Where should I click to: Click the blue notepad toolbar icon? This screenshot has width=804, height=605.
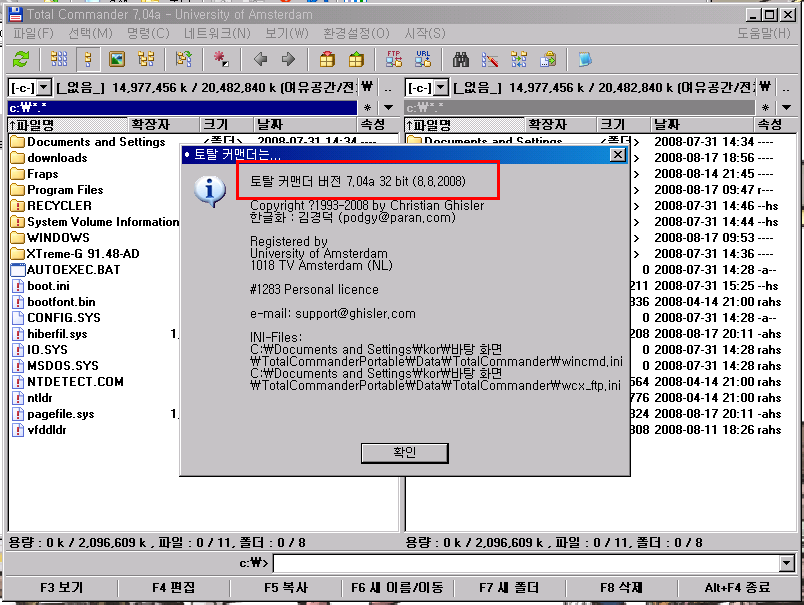(585, 59)
